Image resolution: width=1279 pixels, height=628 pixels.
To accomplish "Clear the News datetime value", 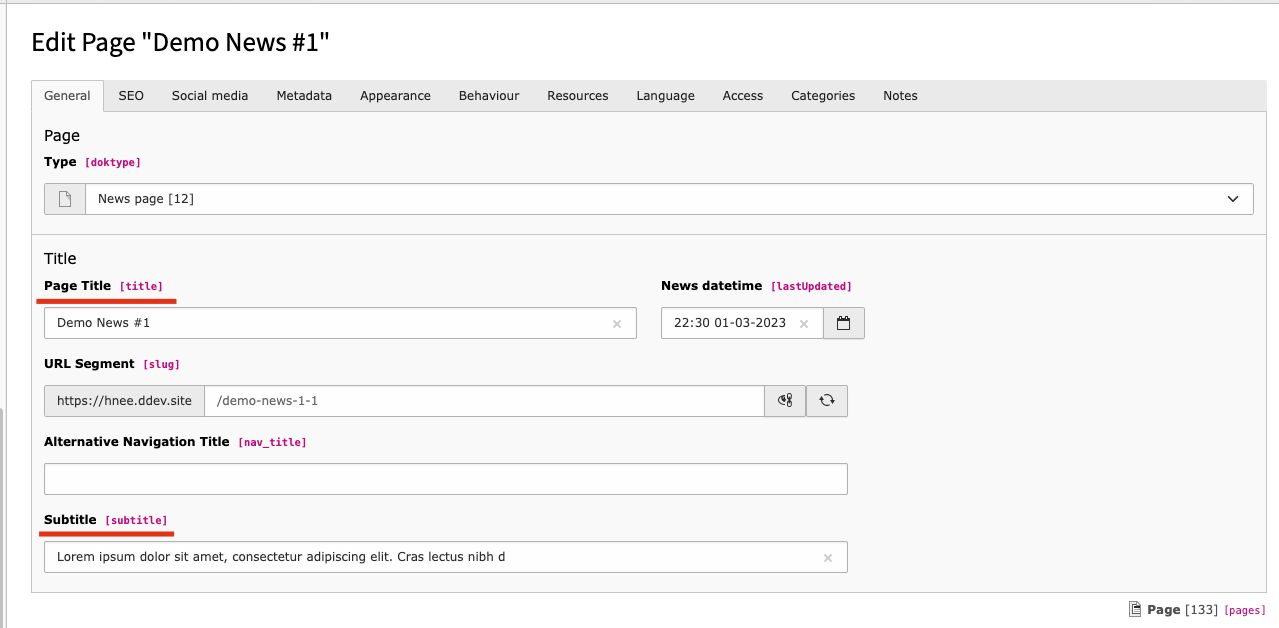I will (x=804, y=324).
